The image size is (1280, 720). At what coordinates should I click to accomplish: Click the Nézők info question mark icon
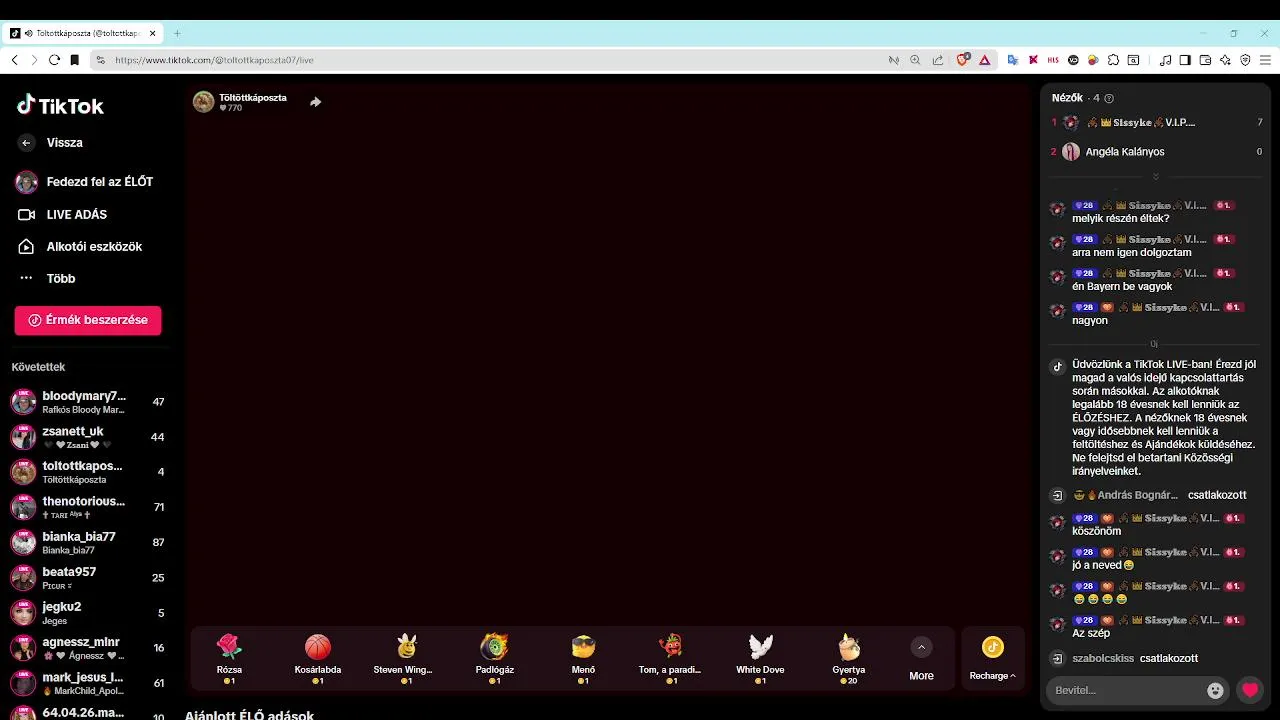[1109, 98]
